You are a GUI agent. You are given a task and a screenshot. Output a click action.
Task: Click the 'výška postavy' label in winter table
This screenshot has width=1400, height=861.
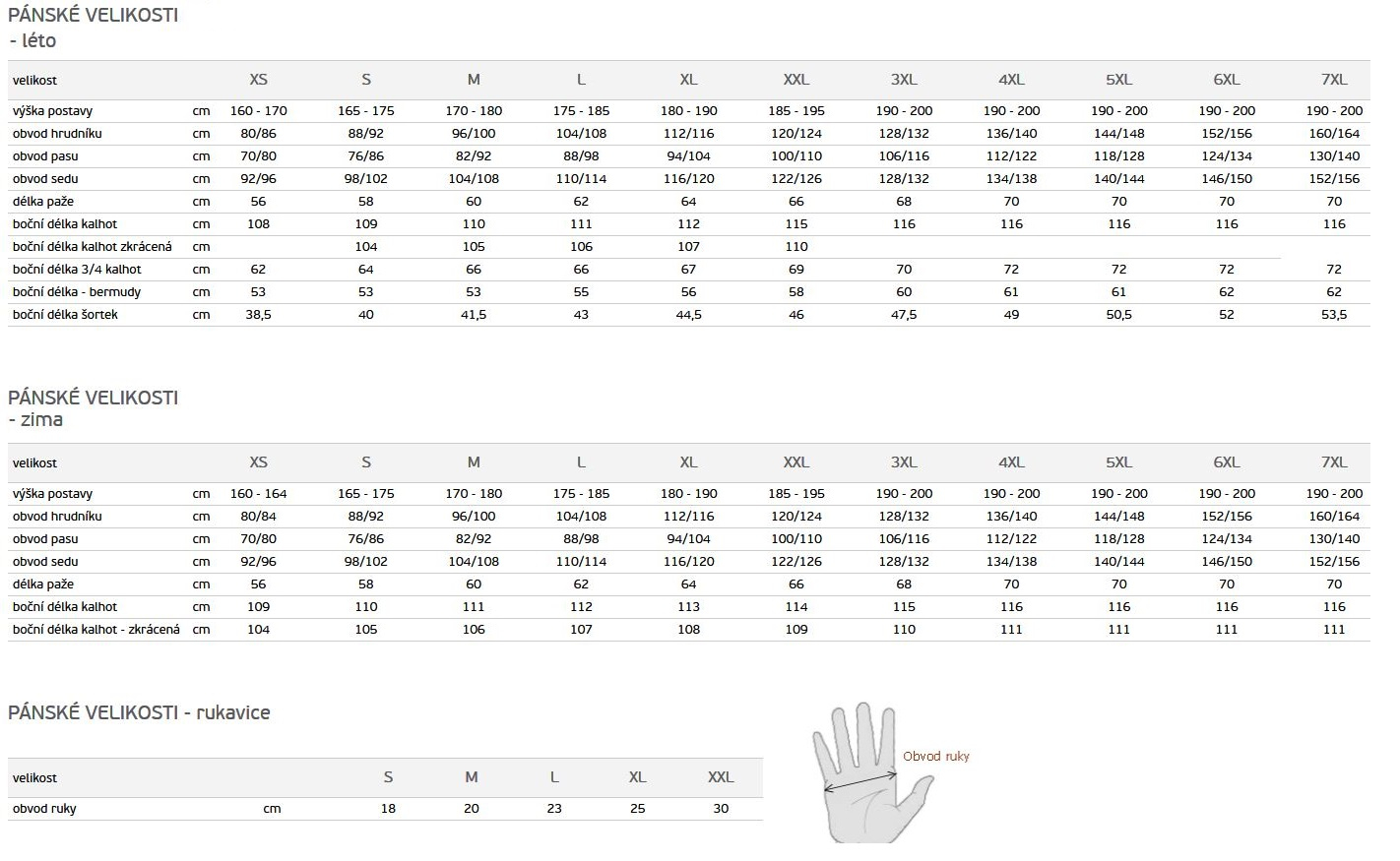52,494
